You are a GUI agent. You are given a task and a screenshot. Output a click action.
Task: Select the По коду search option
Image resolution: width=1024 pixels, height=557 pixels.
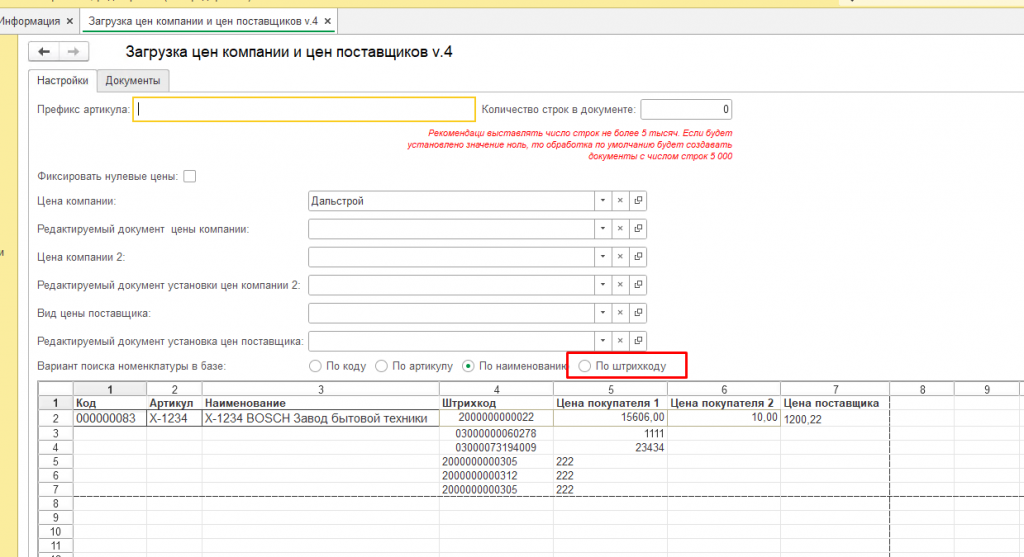(316, 367)
